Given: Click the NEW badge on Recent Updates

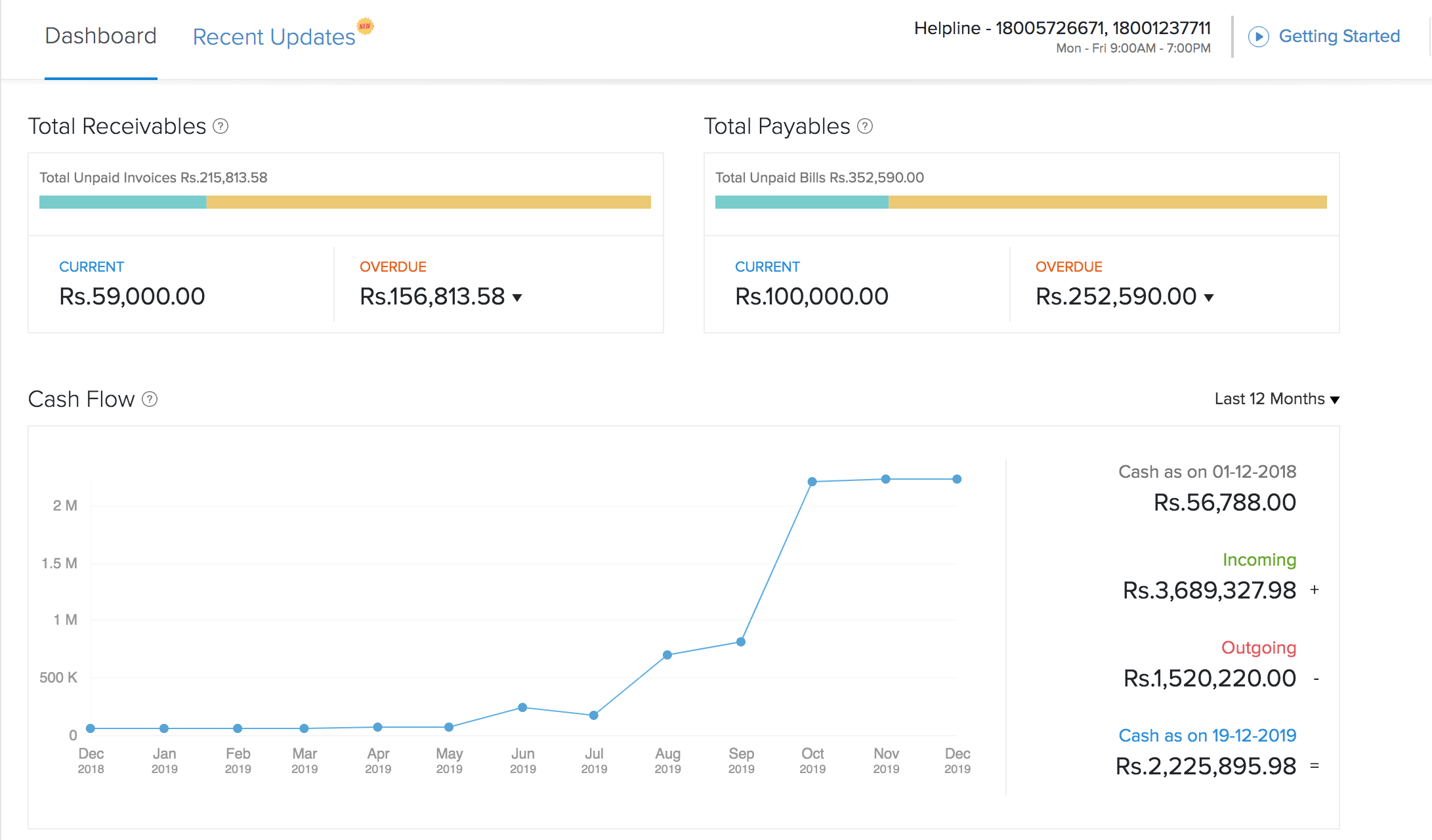Looking at the screenshot, I should click(x=365, y=26).
